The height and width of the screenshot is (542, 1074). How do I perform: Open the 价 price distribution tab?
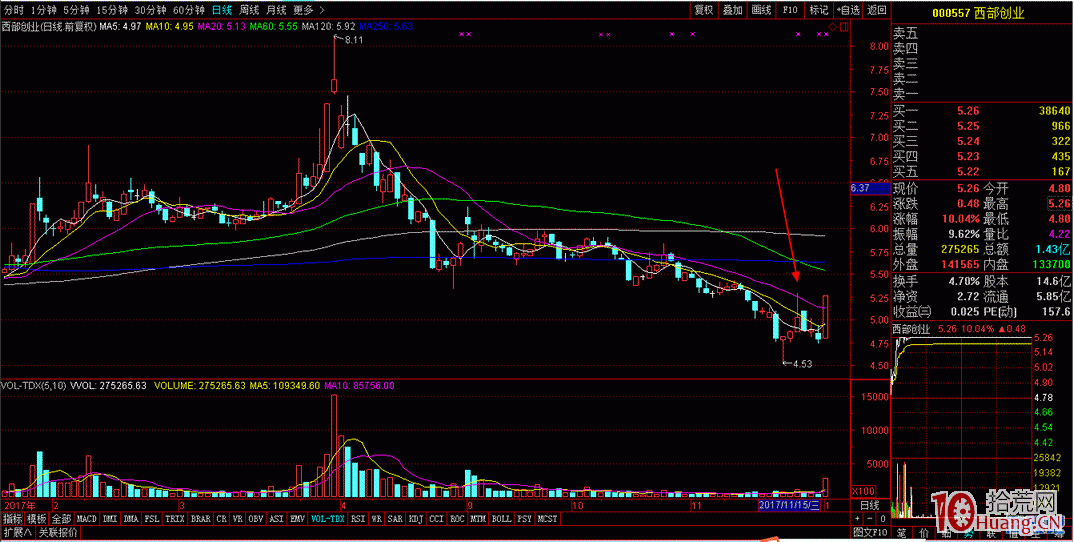click(924, 532)
